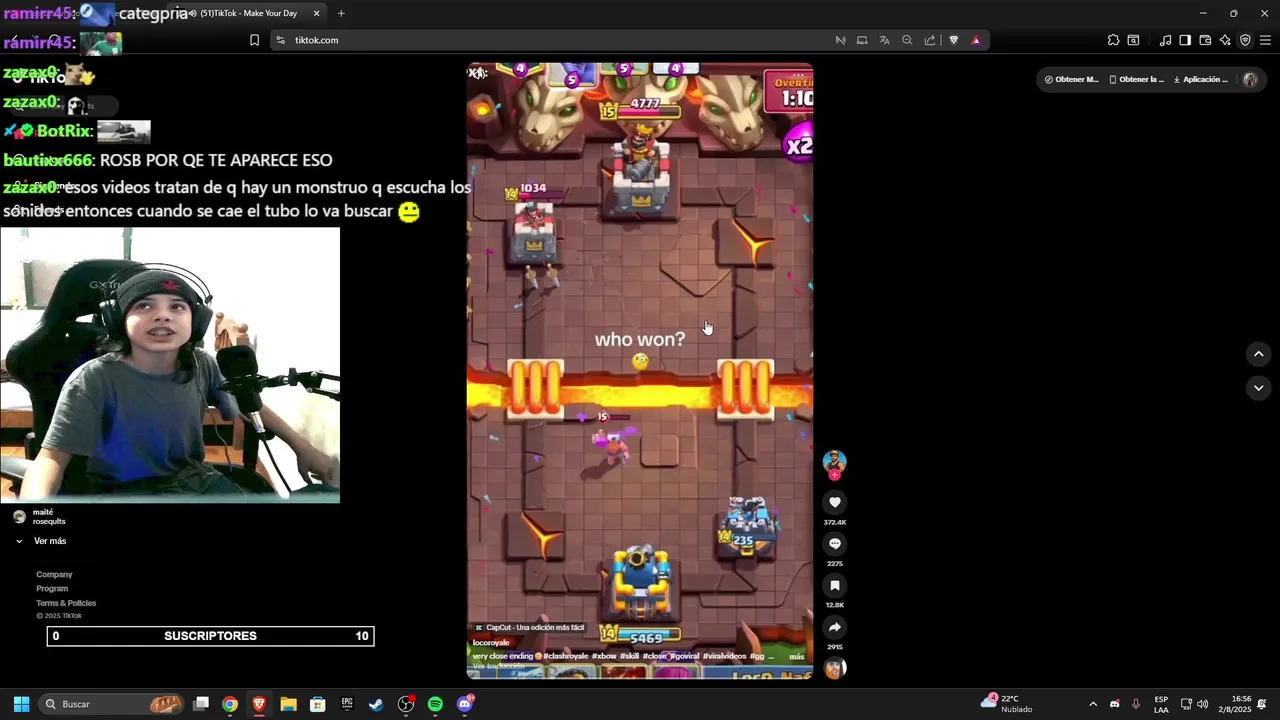Open the Program footer link
The image size is (1280, 720).
pyautogui.click(x=52, y=588)
